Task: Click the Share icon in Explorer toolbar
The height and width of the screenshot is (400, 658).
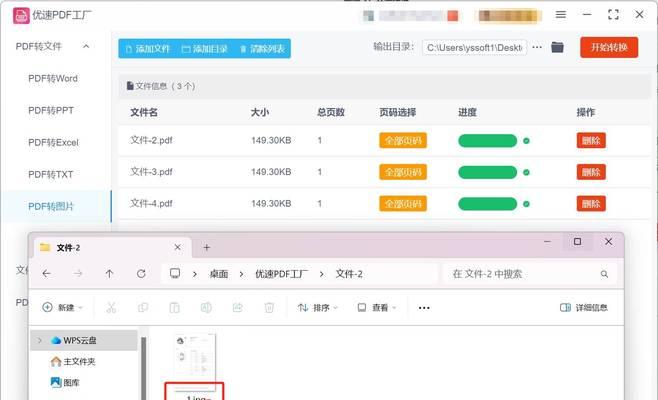Action: click(x=238, y=308)
